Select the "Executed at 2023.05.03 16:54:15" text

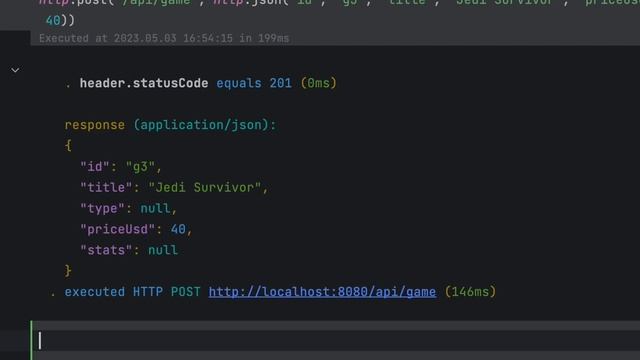(136, 38)
